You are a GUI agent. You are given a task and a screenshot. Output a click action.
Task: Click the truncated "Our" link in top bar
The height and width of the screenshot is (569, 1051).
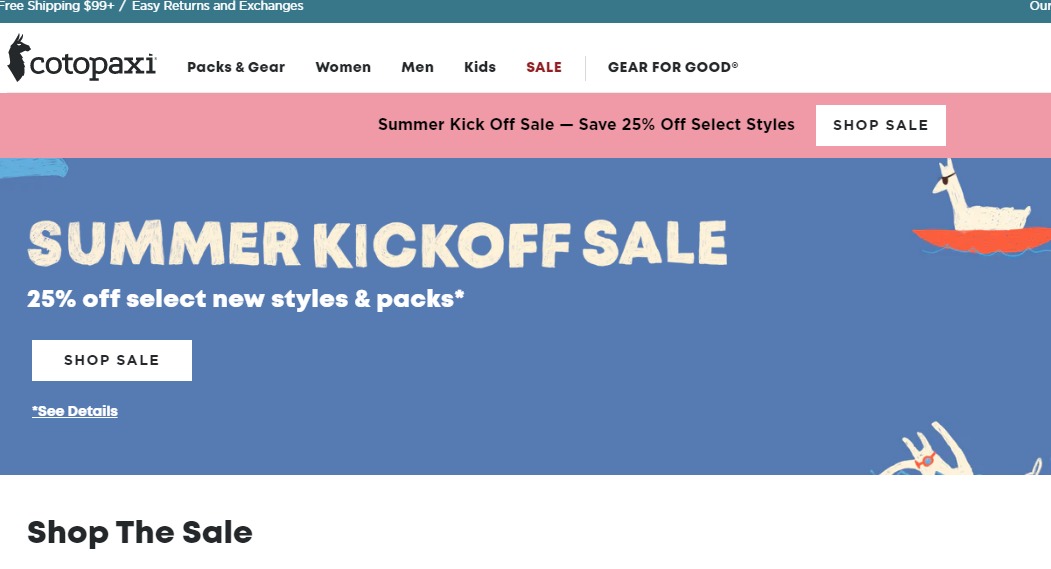(1040, 7)
